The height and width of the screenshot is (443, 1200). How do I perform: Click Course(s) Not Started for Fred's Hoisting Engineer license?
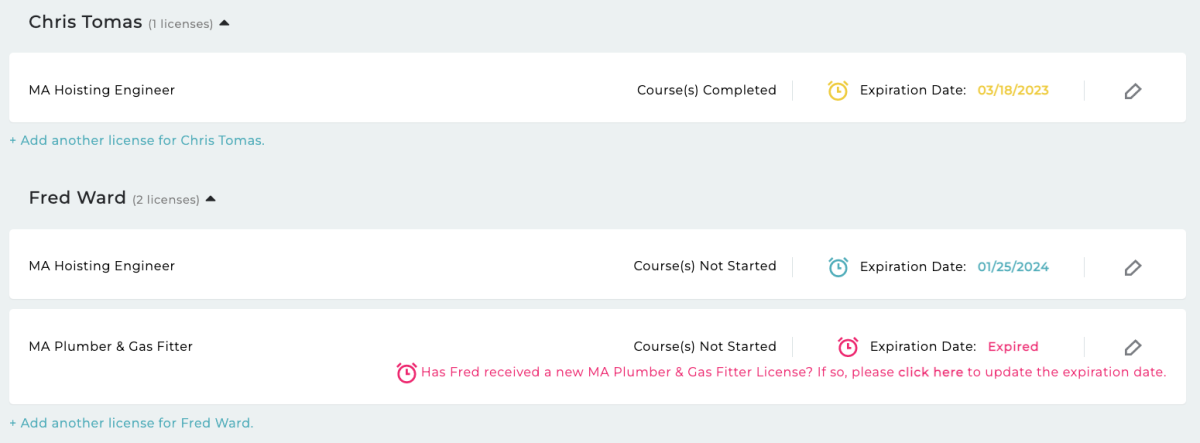705,266
